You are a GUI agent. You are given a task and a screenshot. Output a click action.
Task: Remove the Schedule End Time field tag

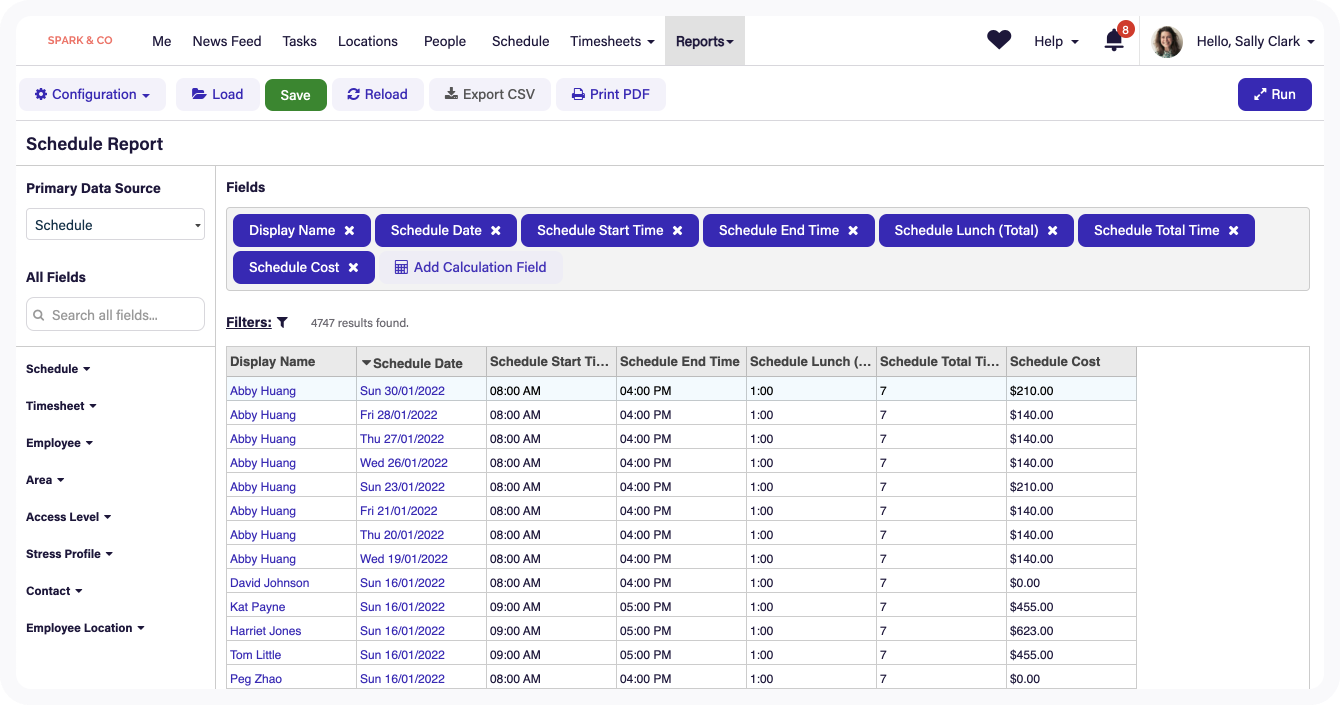point(853,230)
